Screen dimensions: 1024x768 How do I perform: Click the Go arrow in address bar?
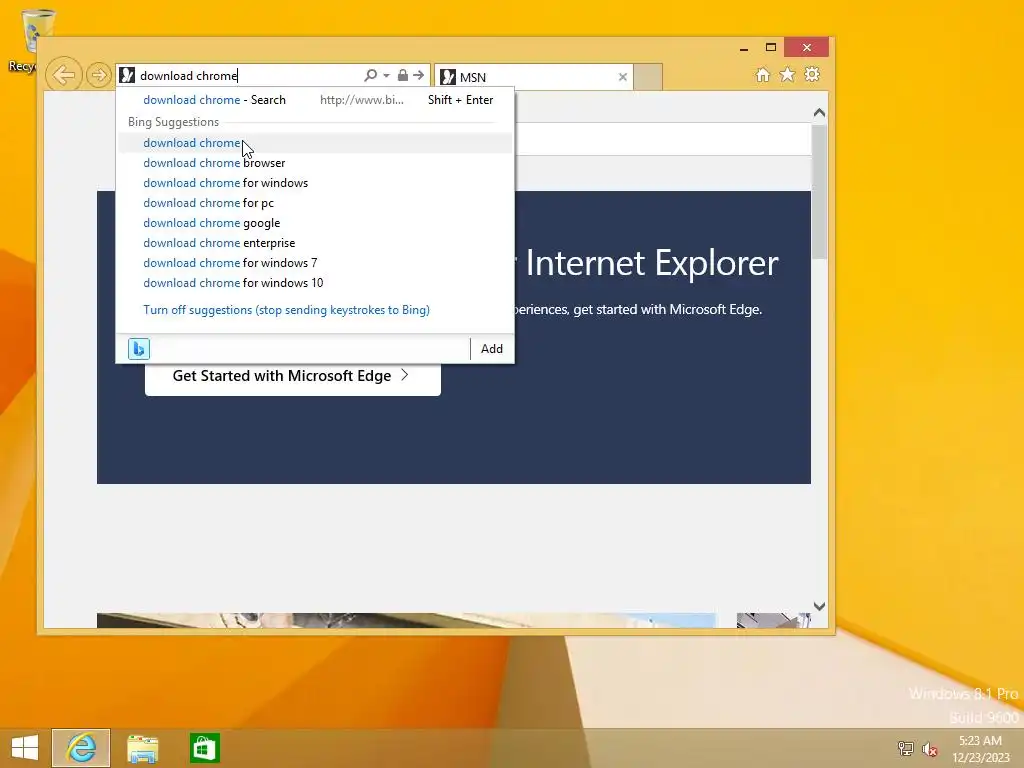click(419, 76)
